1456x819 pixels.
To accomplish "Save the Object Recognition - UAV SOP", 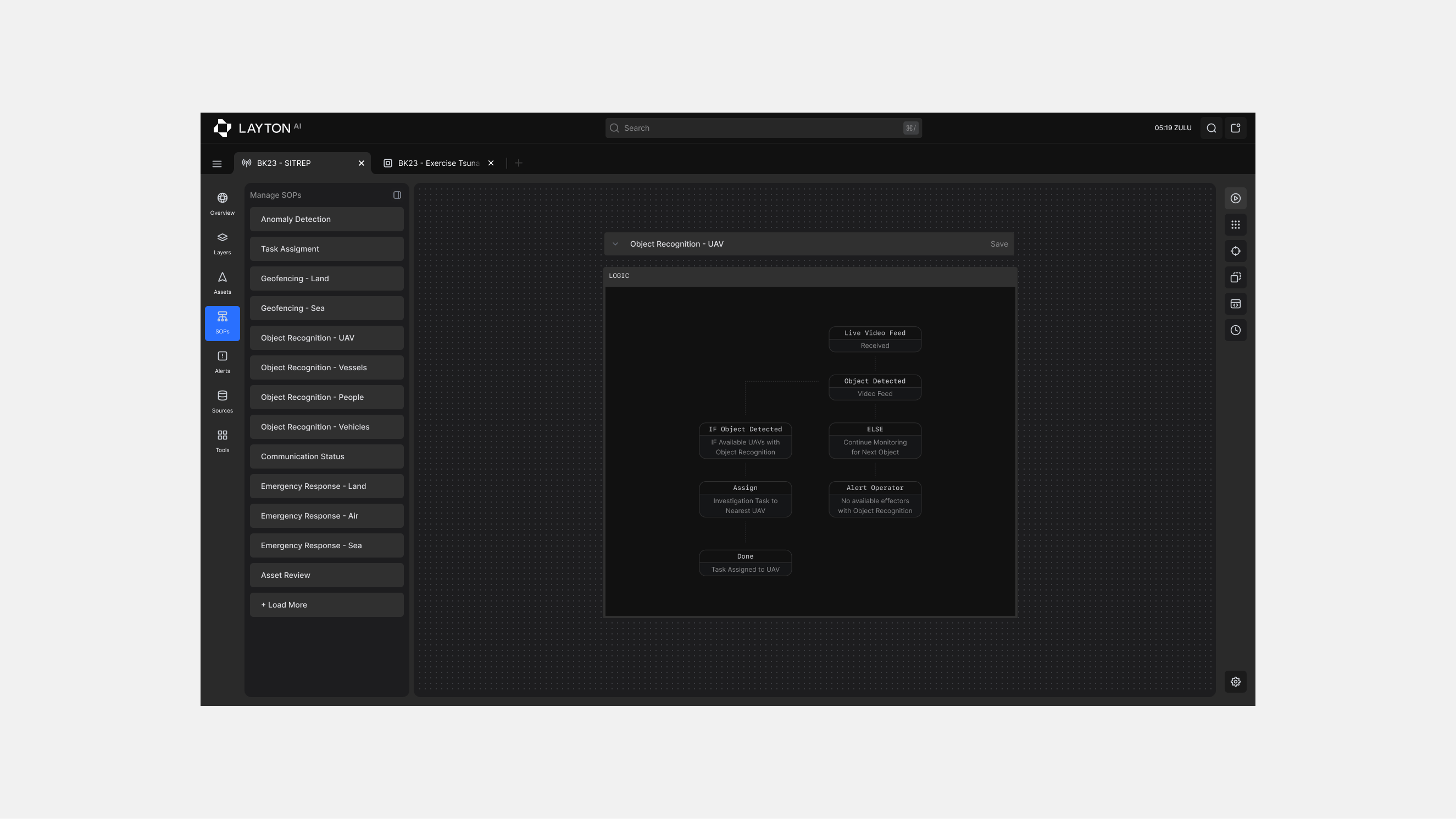I will tap(999, 244).
